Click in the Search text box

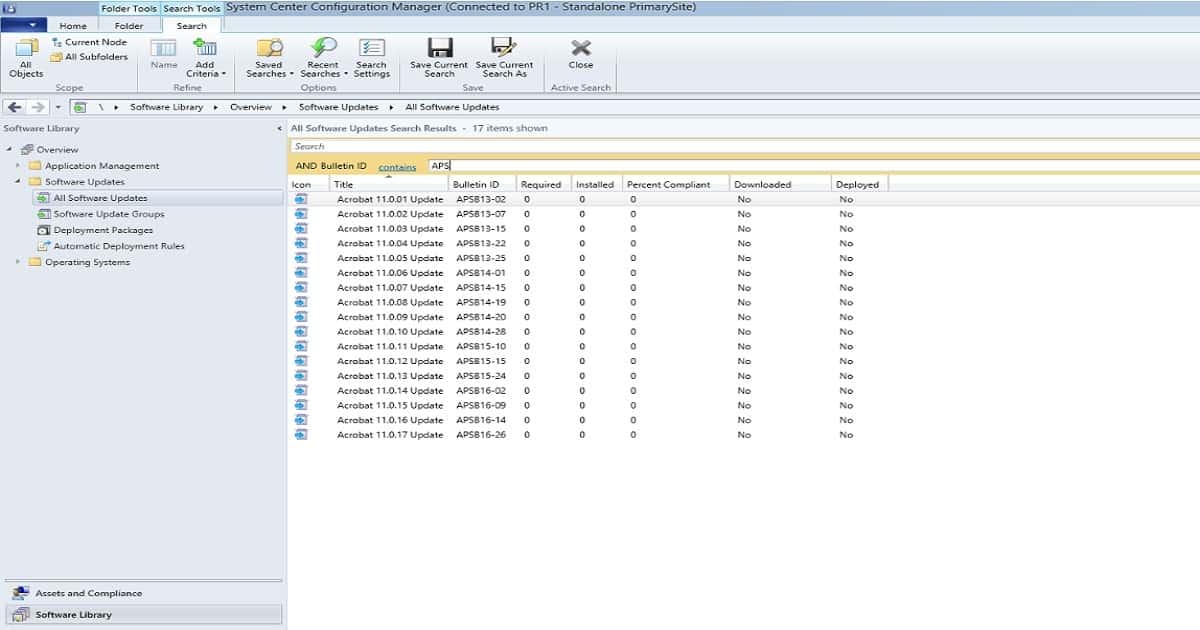(x=744, y=146)
